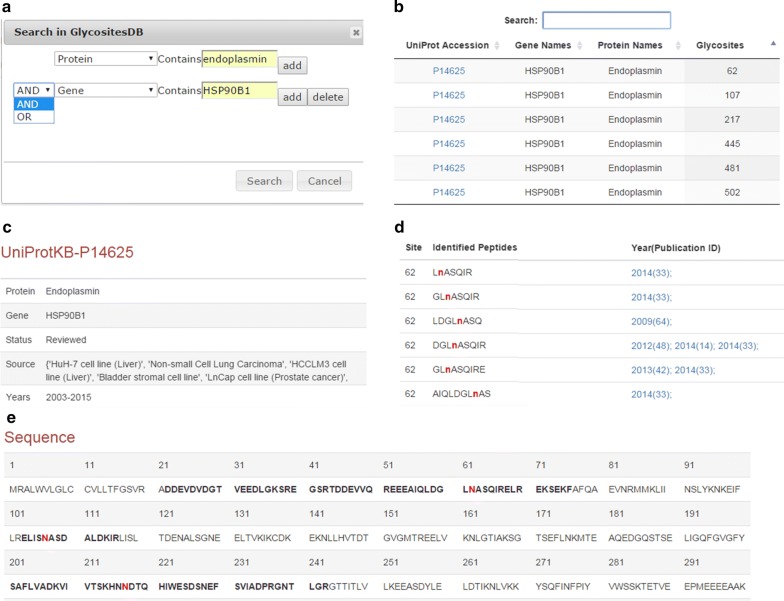Expand the AND operator dropdown
This screenshot has height=601, width=784.
tap(34, 90)
